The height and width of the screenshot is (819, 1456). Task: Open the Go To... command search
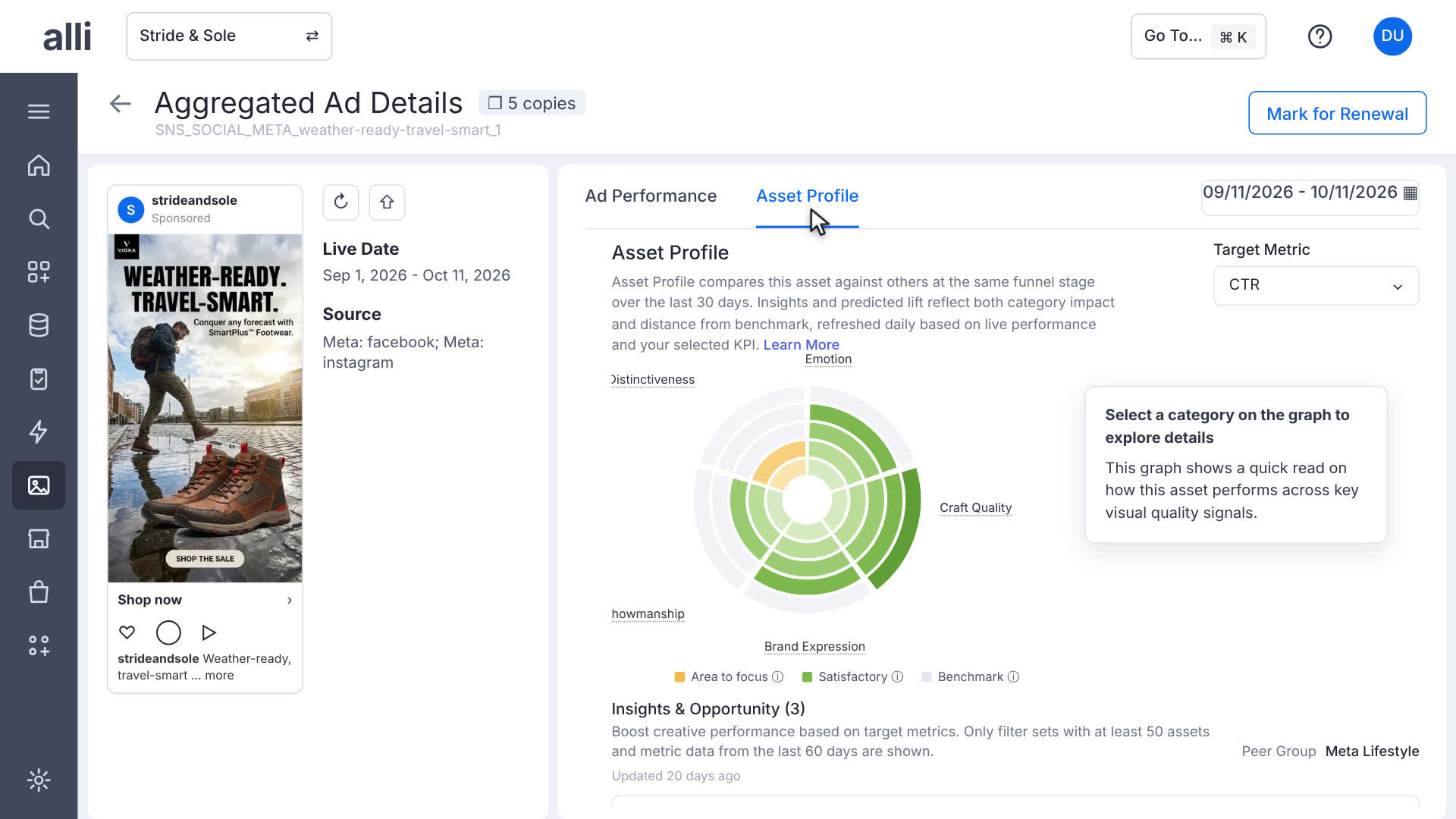click(x=1198, y=36)
